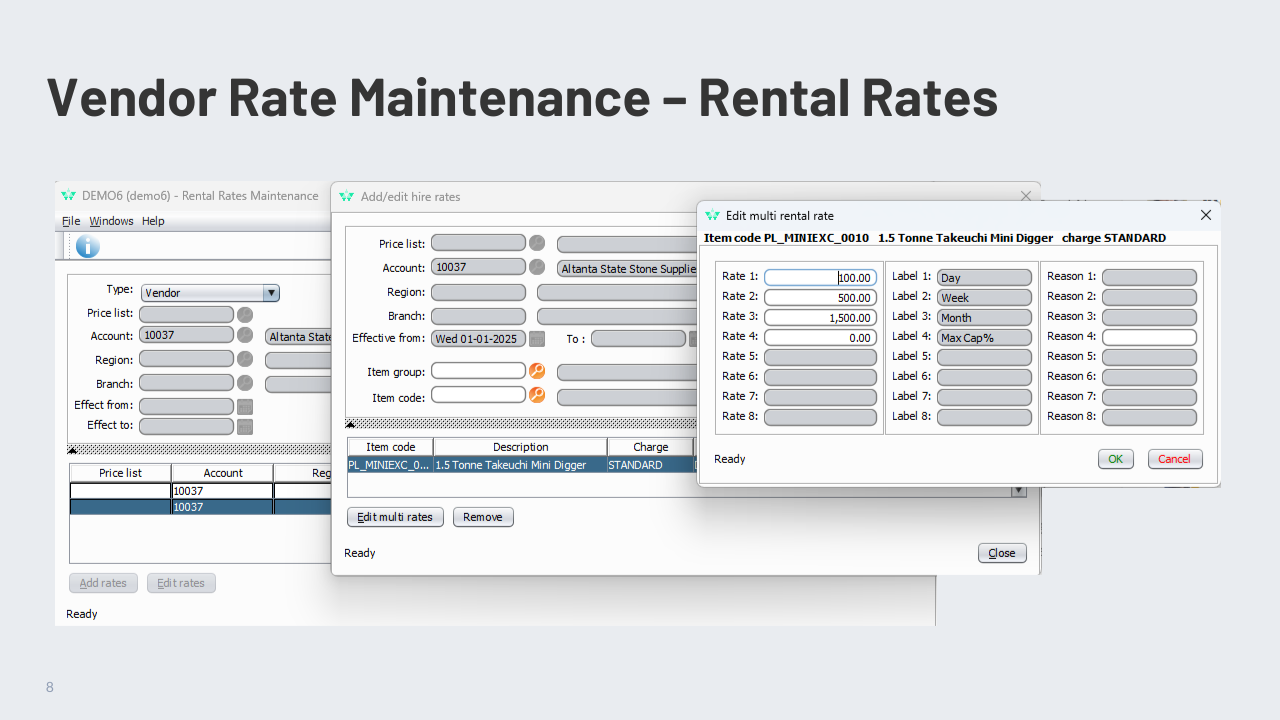
Task: Collapse filter panel in Add/edit hire rates
Action: point(350,423)
